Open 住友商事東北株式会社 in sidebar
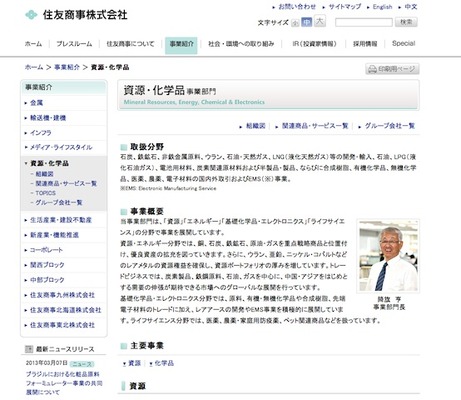The height and width of the screenshot is (400, 461). [x=62, y=325]
